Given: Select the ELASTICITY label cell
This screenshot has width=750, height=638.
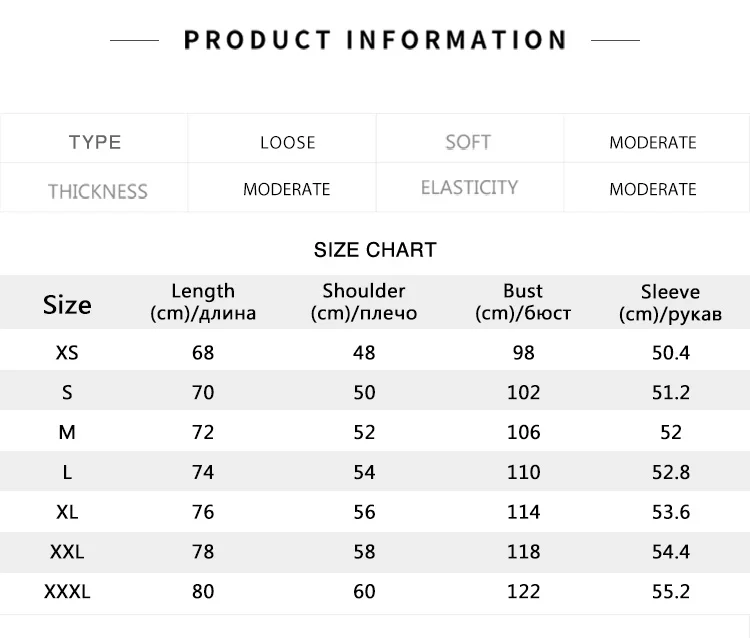Looking at the screenshot, I should click(x=469, y=188).
